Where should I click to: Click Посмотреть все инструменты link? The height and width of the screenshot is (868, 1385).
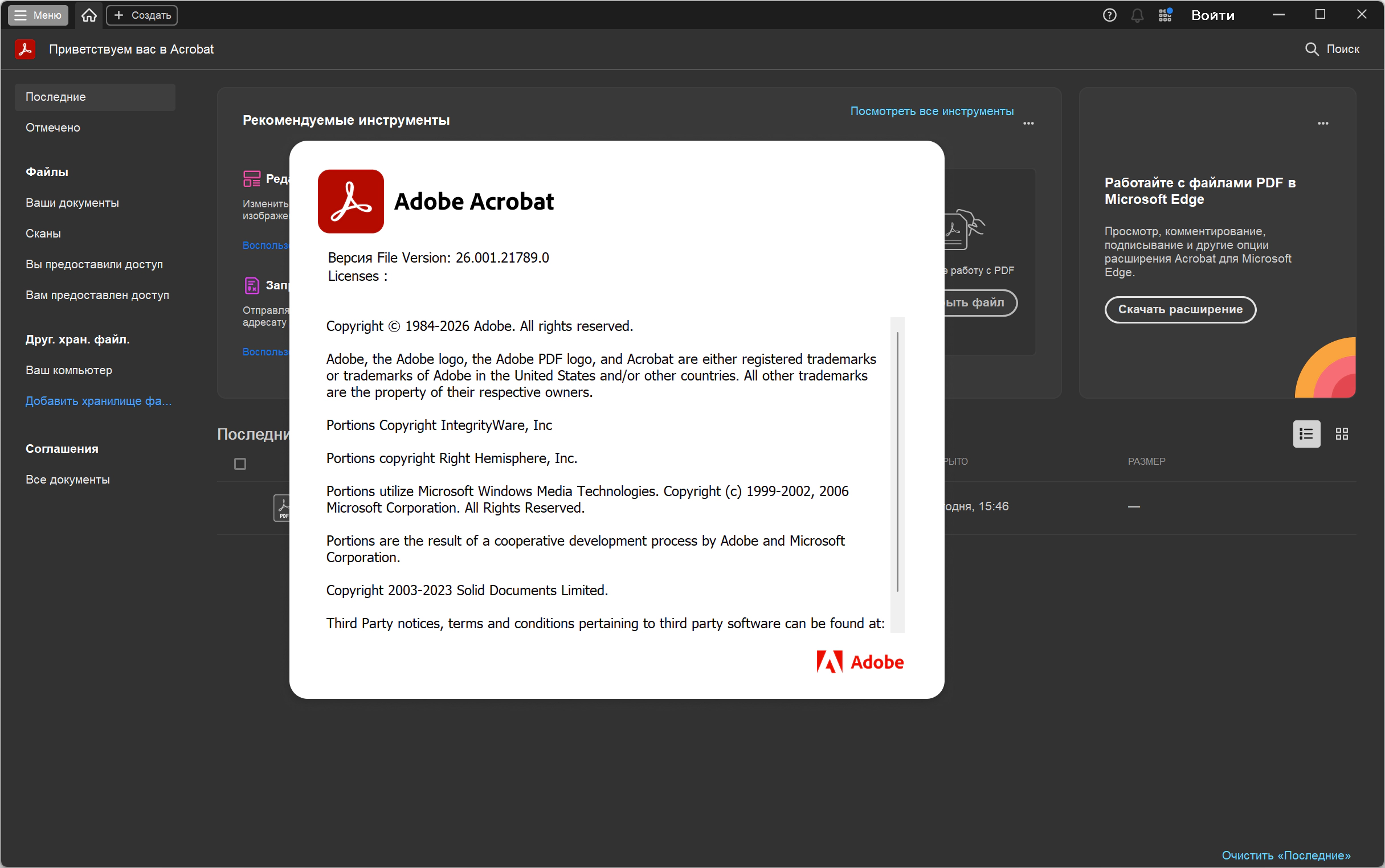(x=931, y=111)
